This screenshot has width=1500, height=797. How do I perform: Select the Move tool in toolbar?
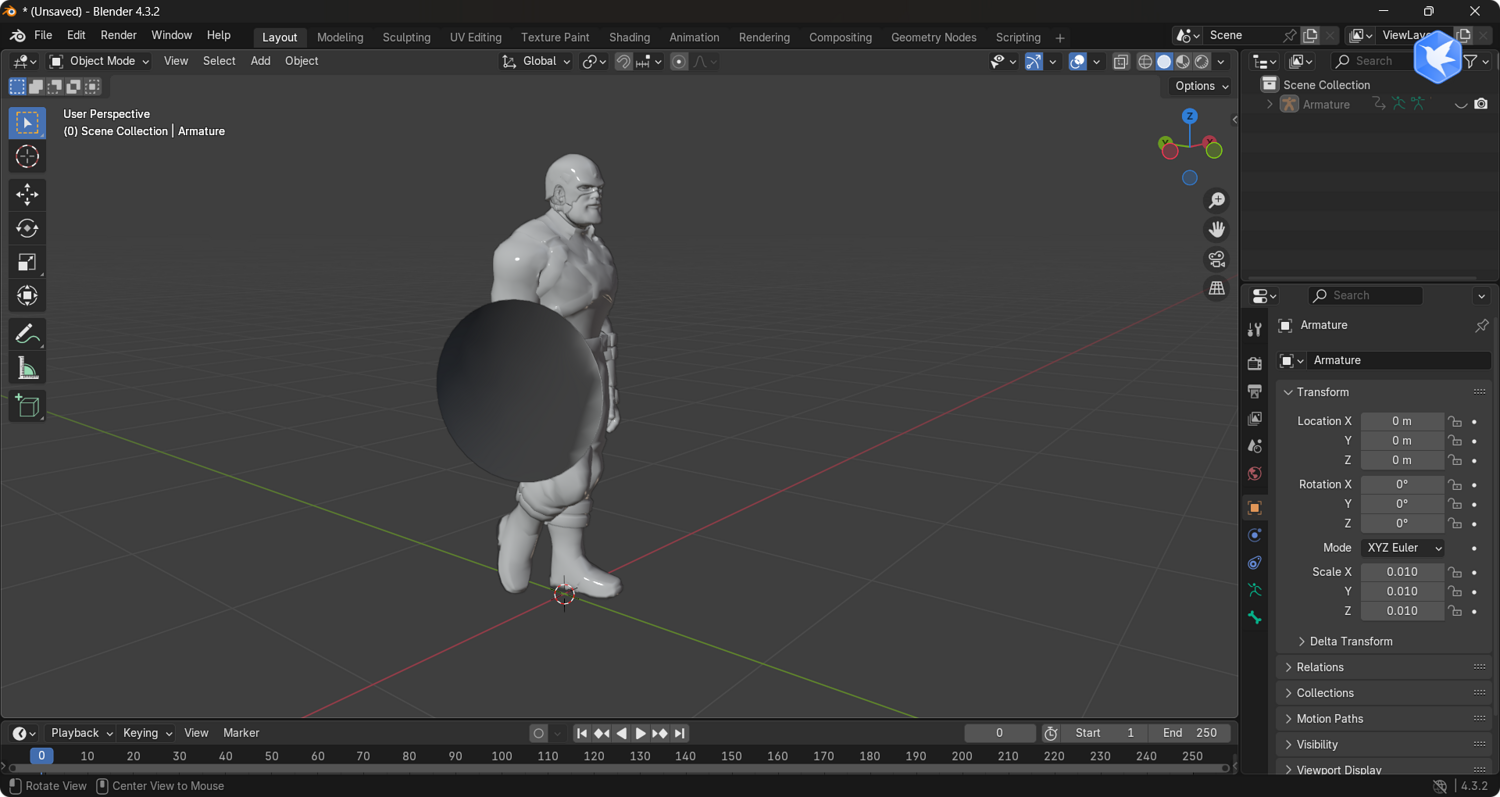[x=27, y=194]
